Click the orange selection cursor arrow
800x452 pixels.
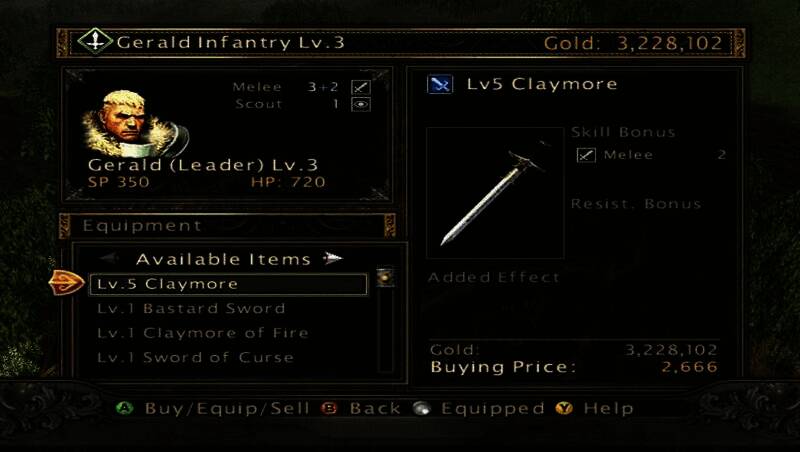pos(67,283)
